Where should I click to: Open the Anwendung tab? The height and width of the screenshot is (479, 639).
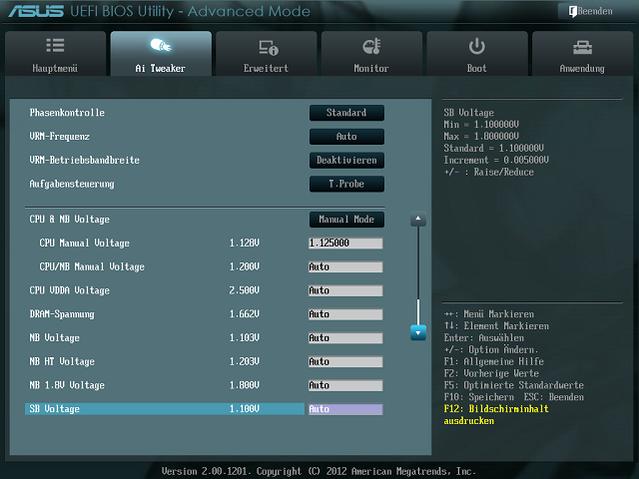tap(582, 53)
